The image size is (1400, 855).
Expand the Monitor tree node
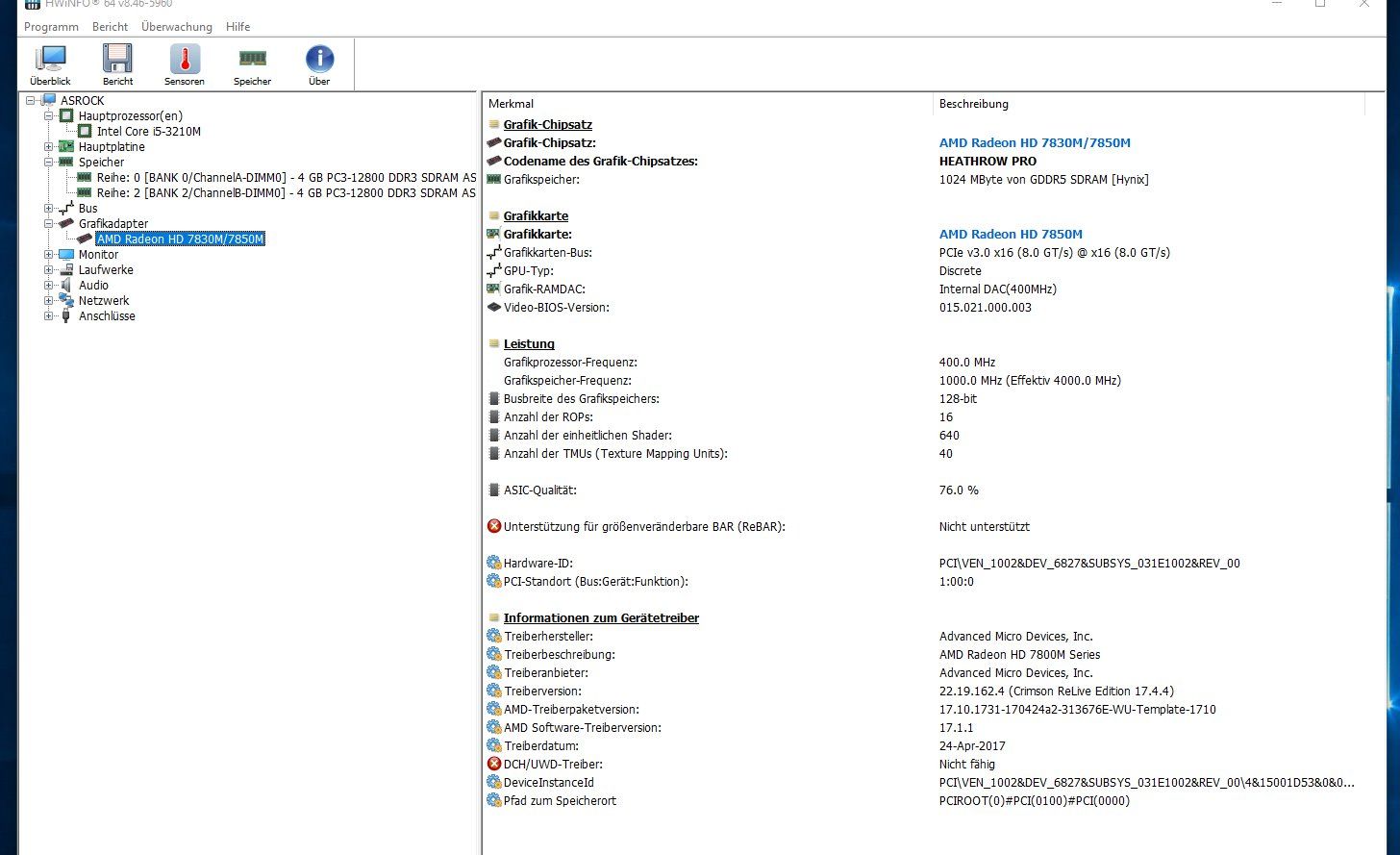click(49, 254)
